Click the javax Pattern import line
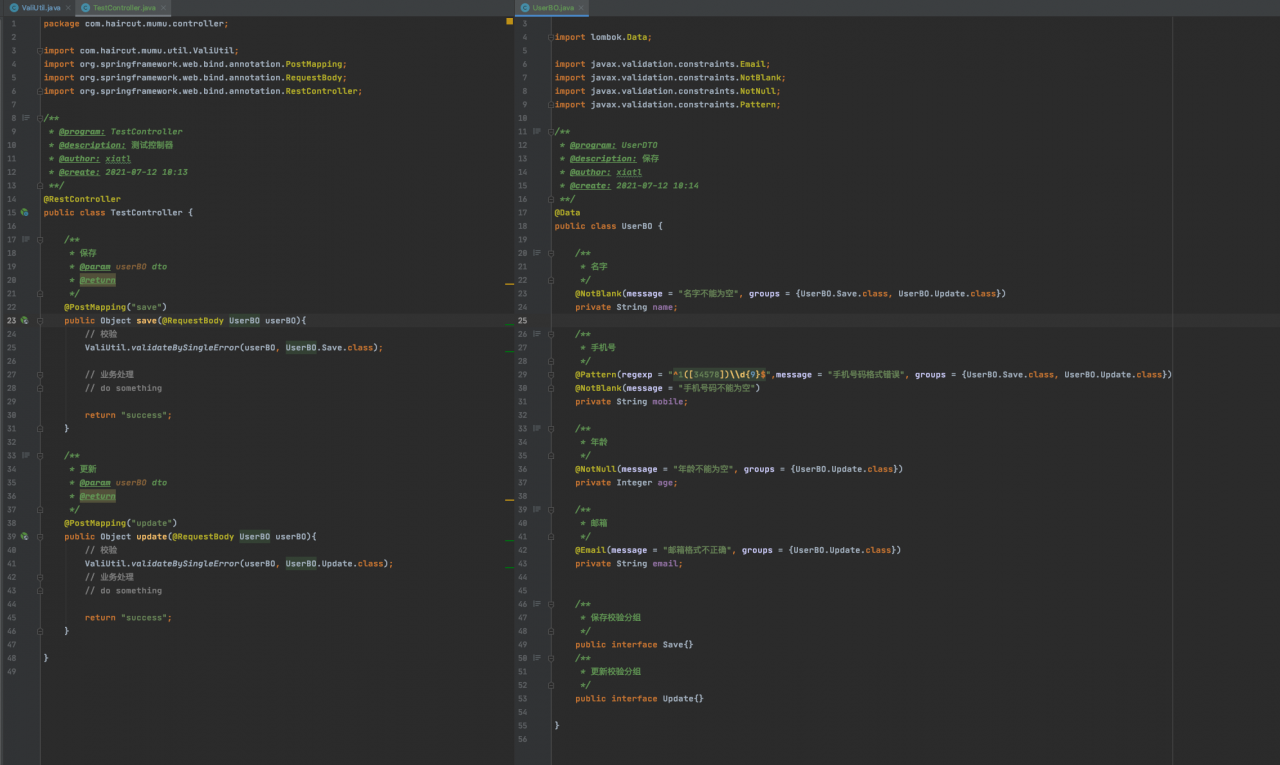This screenshot has height=765, width=1280. (667, 104)
